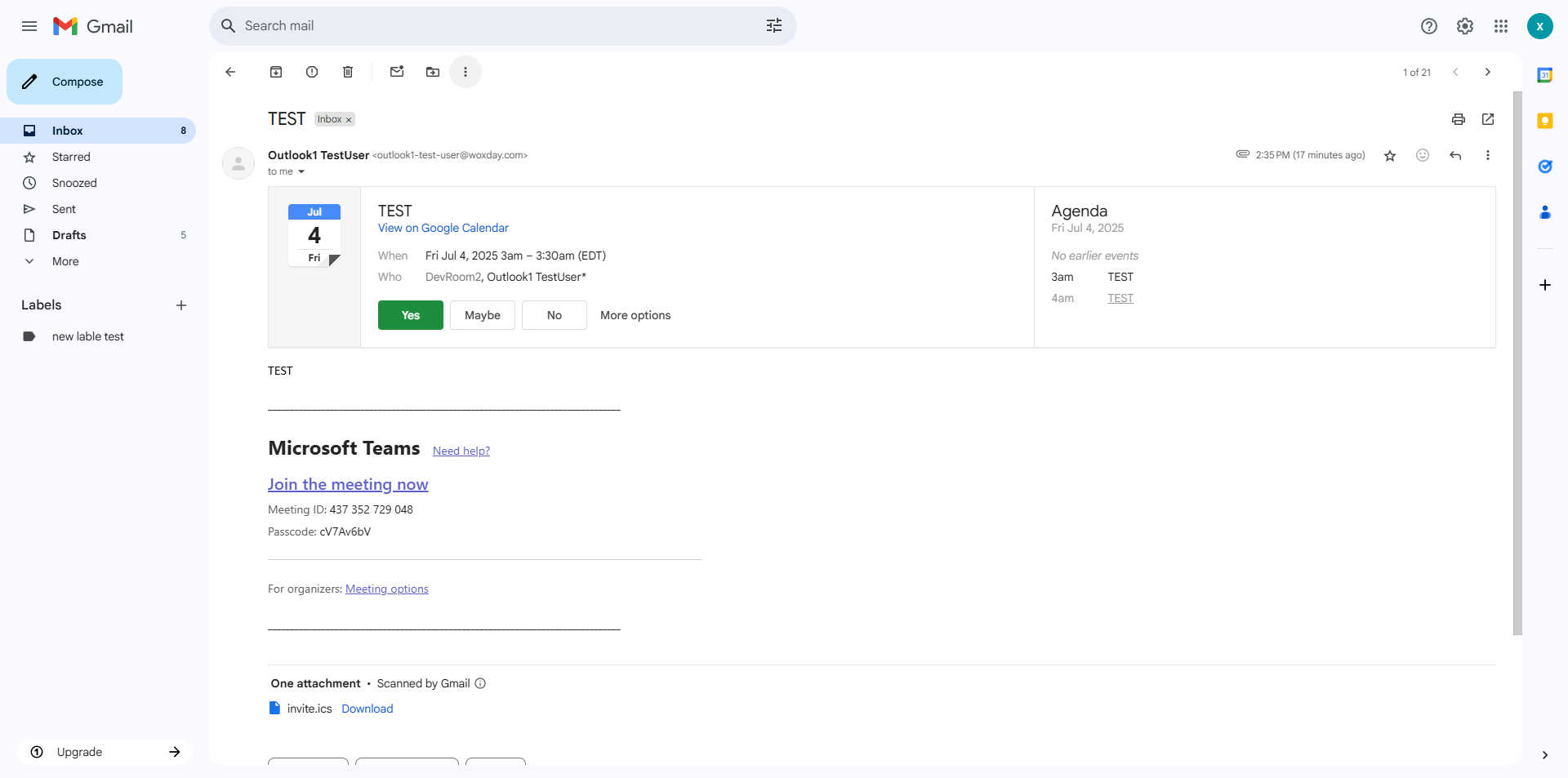
Task: Expand More in the left sidebar
Action: 65,261
